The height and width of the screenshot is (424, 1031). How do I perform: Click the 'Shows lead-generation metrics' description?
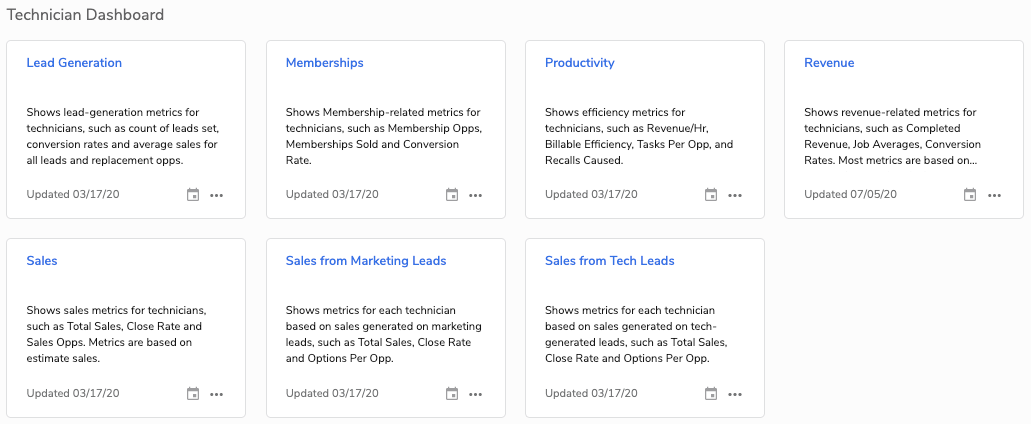click(122, 136)
